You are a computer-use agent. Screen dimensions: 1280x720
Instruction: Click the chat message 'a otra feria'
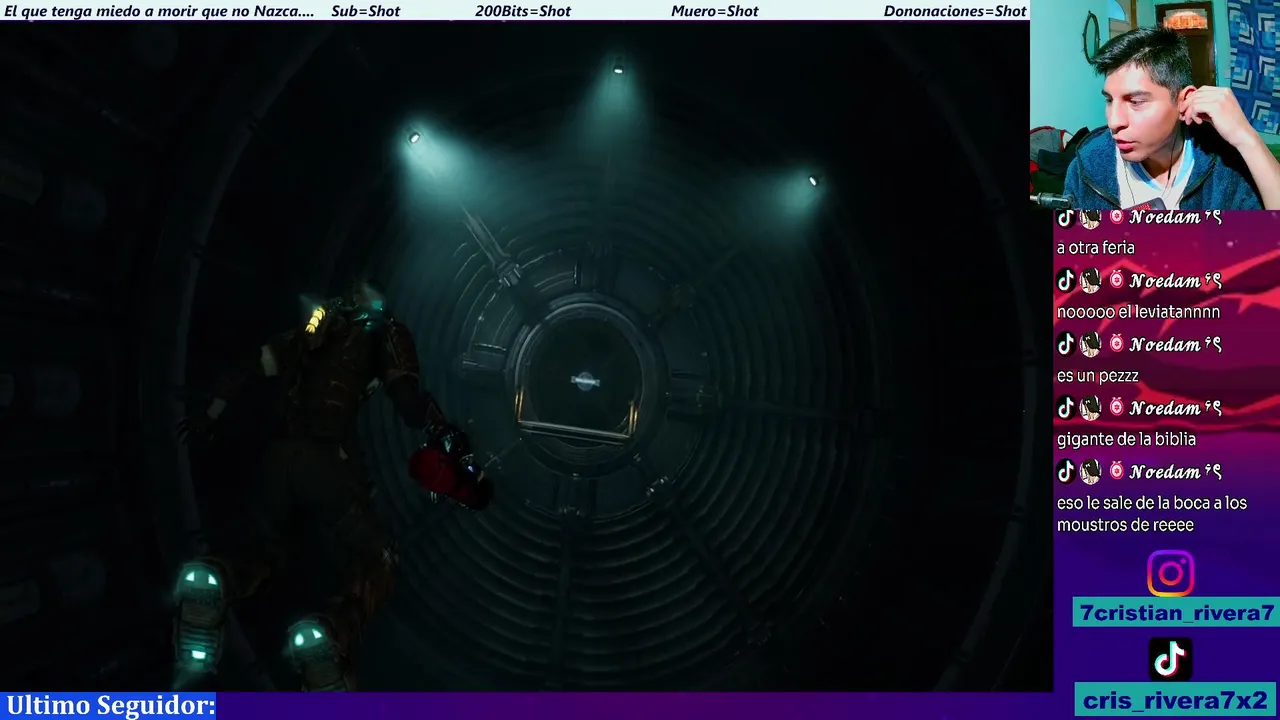(1095, 248)
